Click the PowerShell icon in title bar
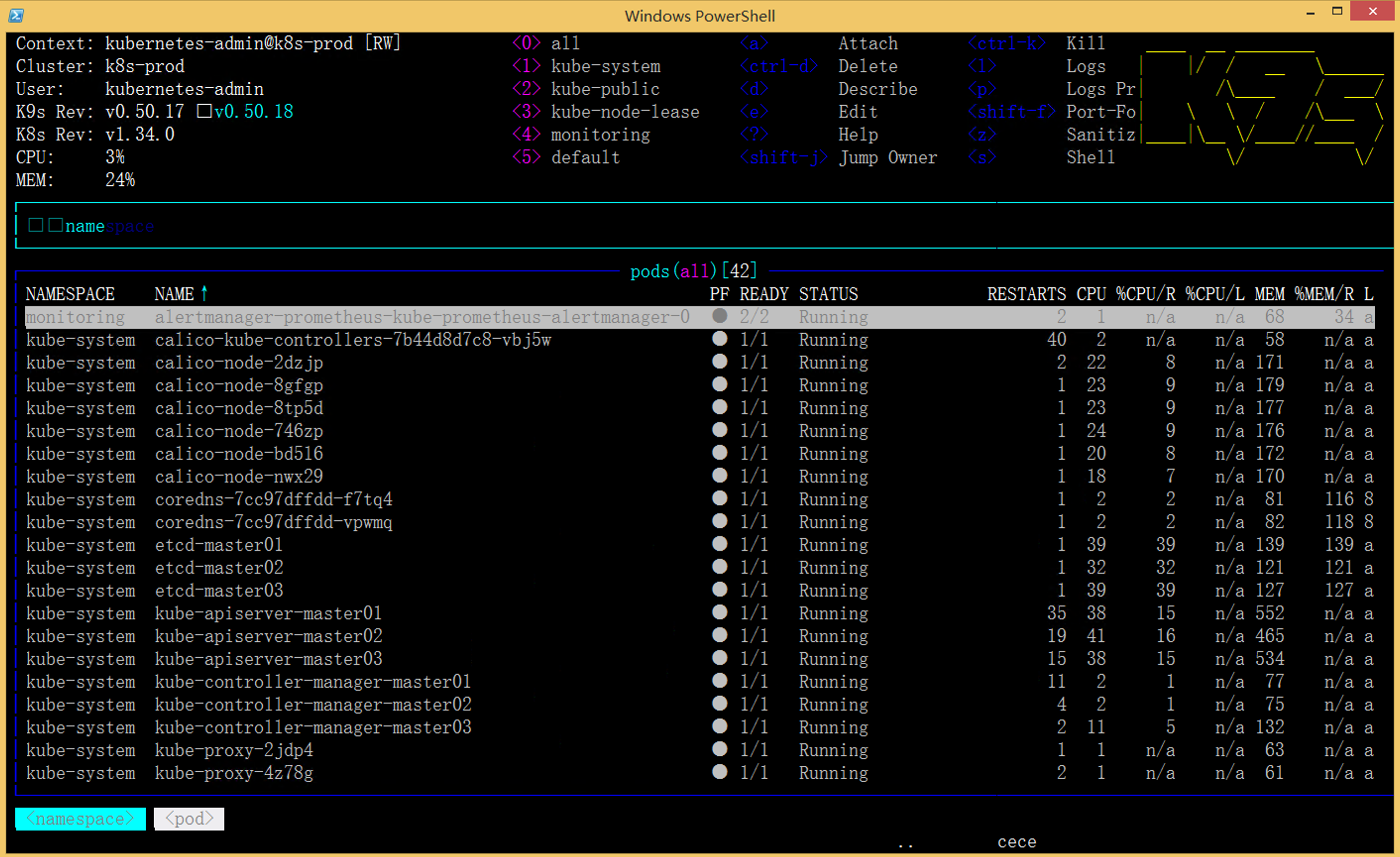The image size is (1400, 857). pos(16,15)
